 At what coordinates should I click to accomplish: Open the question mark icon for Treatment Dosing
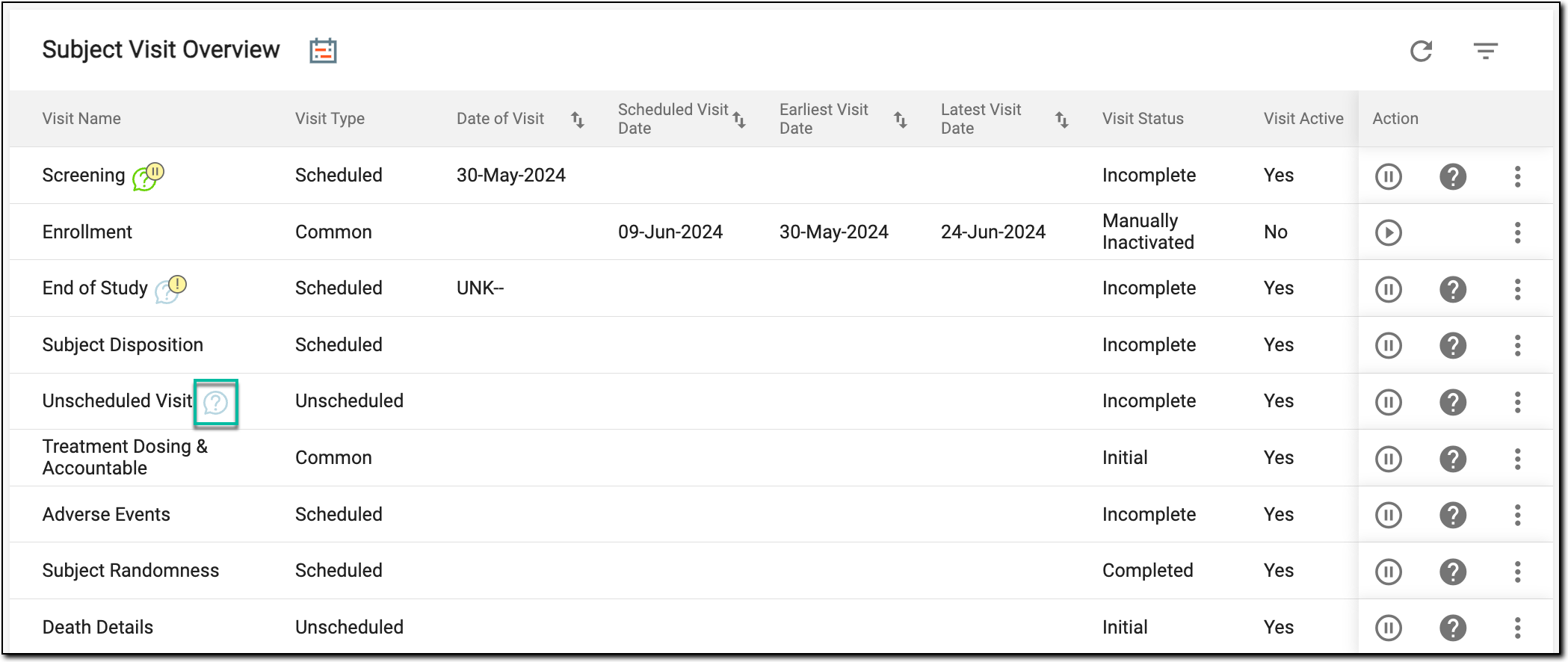coord(1452,459)
